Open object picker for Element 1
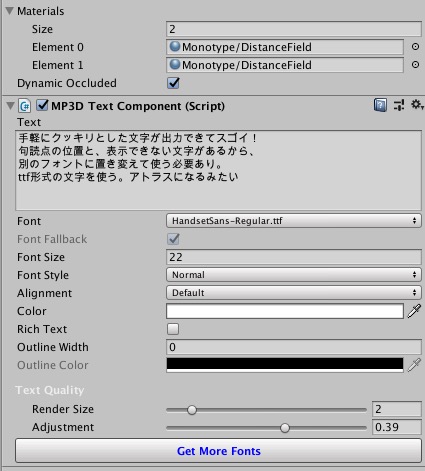The image size is (425, 471). point(415,65)
